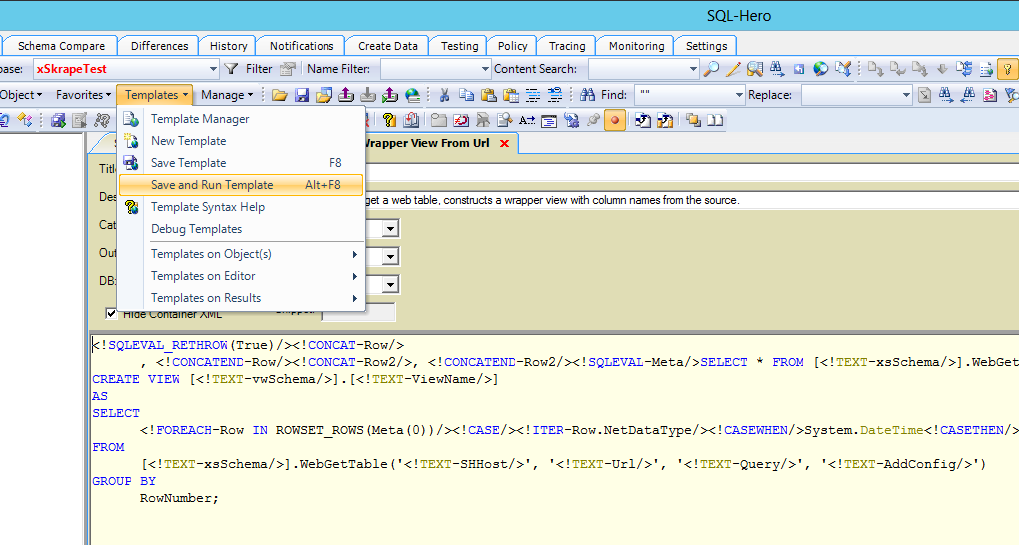Image resolution: width=1019 pixels, height=545 pixels.
Task: Click the Snippet input field
Action: point(358,313)
